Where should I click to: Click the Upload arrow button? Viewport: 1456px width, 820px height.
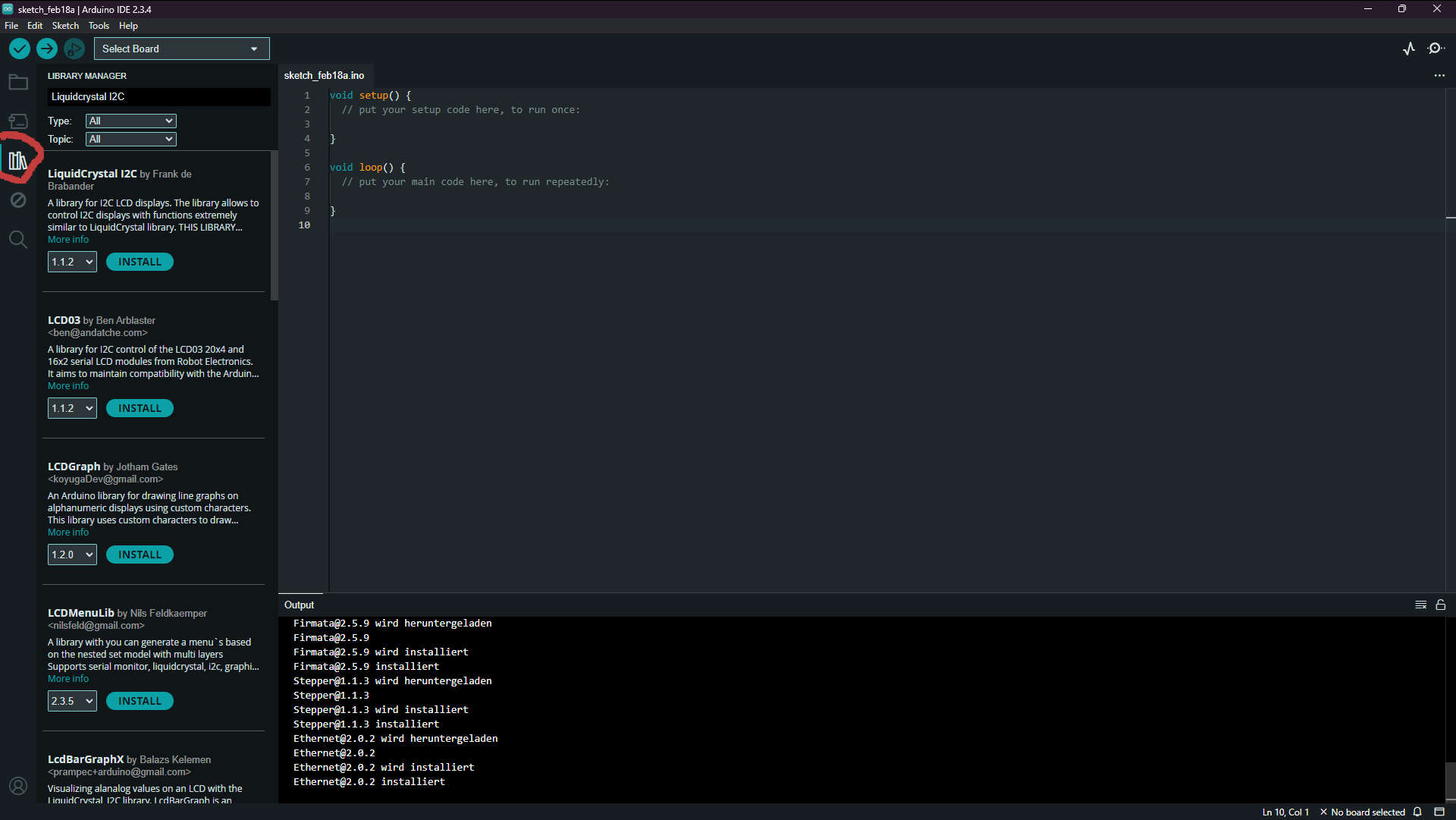coord(47,49)
